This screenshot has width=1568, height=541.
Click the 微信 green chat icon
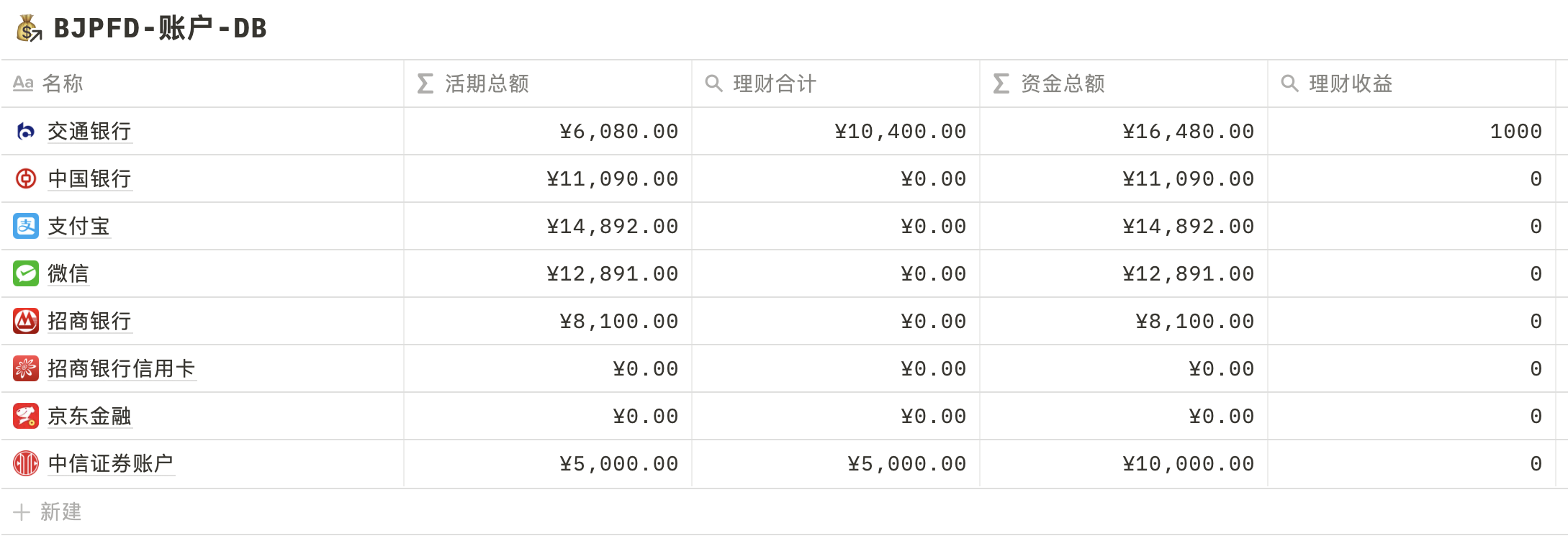pos(26,273)
